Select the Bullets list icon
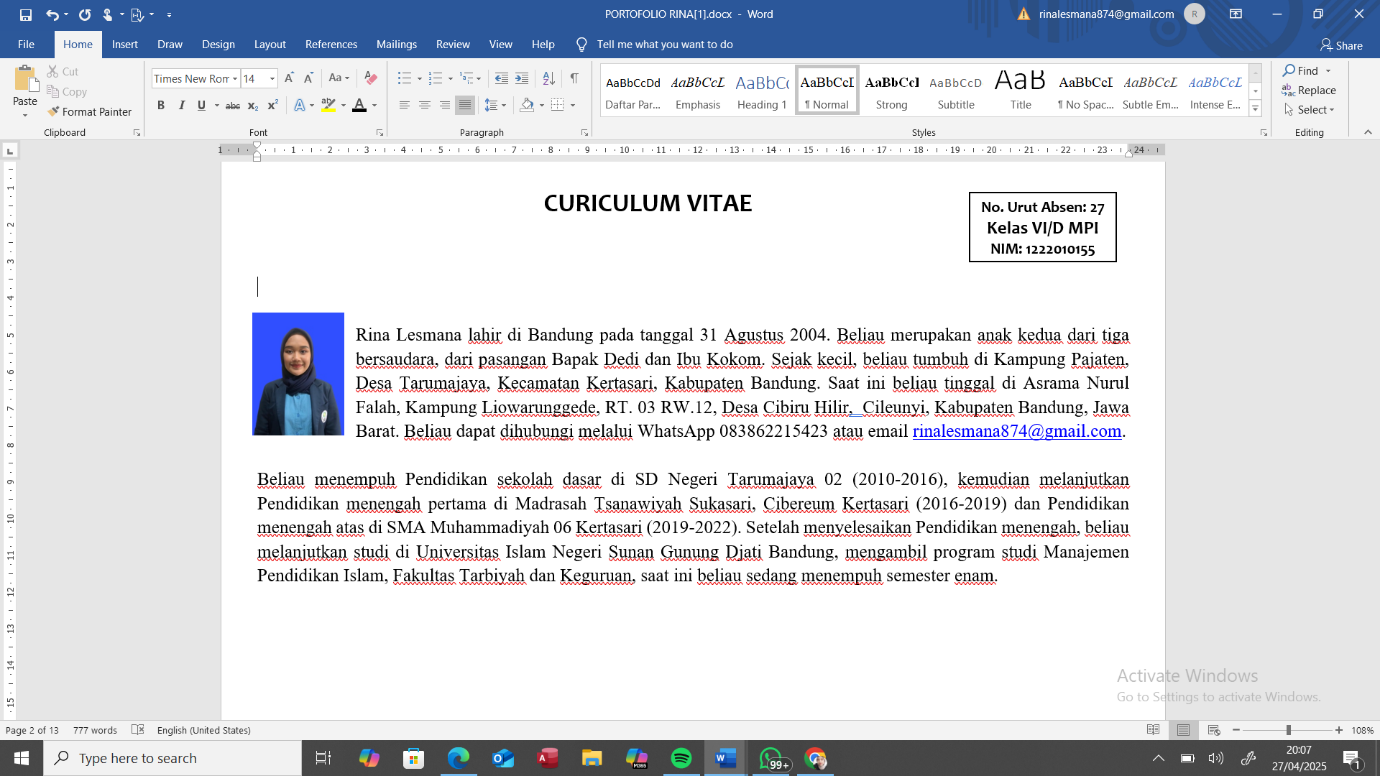 (x=404, y=78)
